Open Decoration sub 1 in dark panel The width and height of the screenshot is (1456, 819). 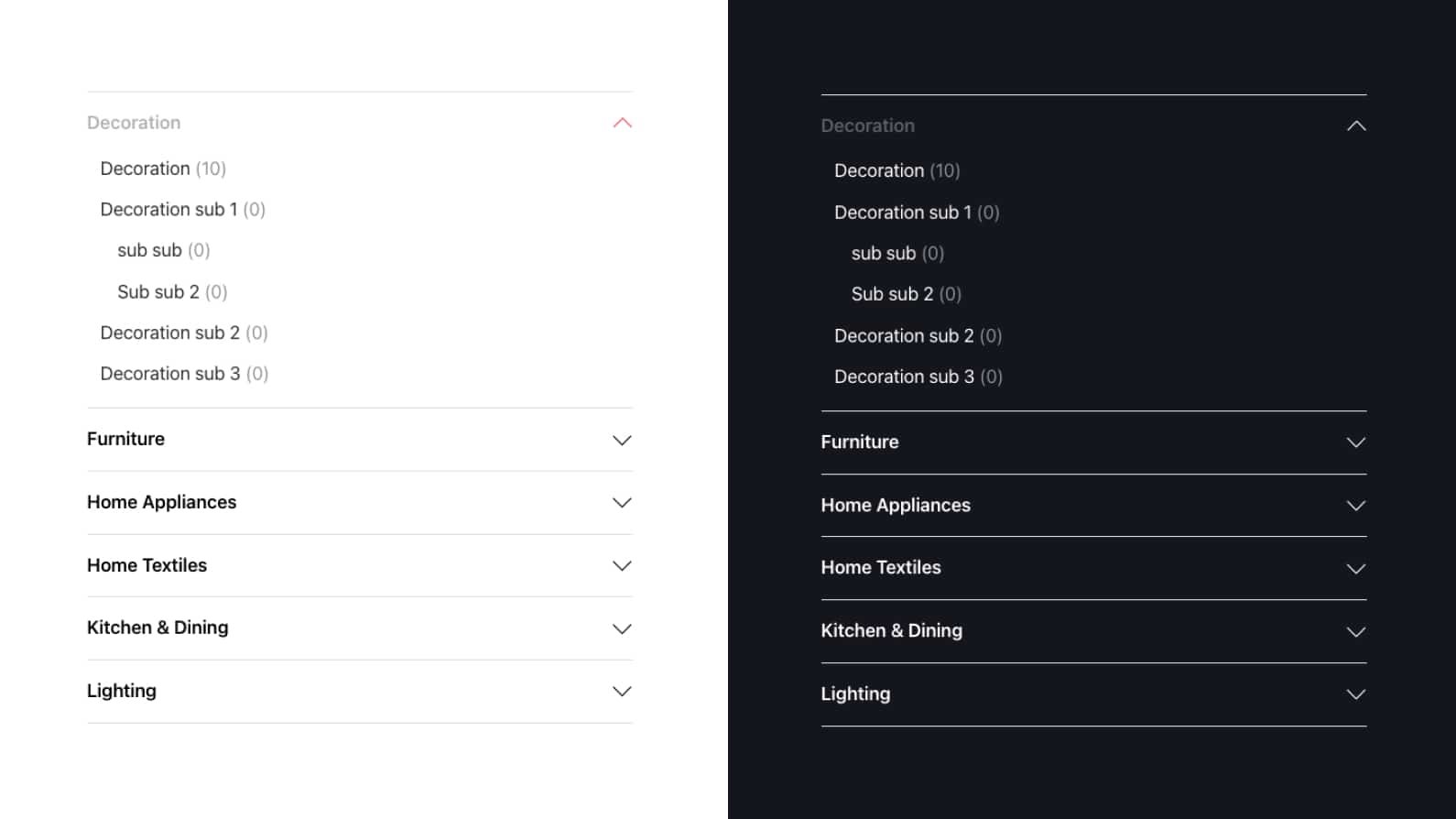[917, 213]
